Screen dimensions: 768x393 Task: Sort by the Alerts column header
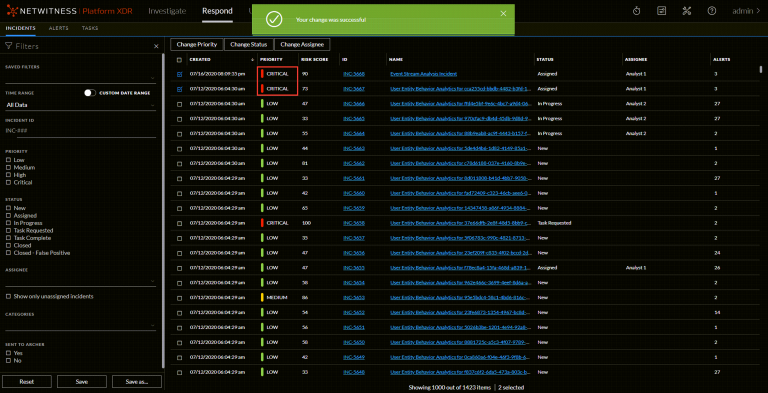click(722, 60)
